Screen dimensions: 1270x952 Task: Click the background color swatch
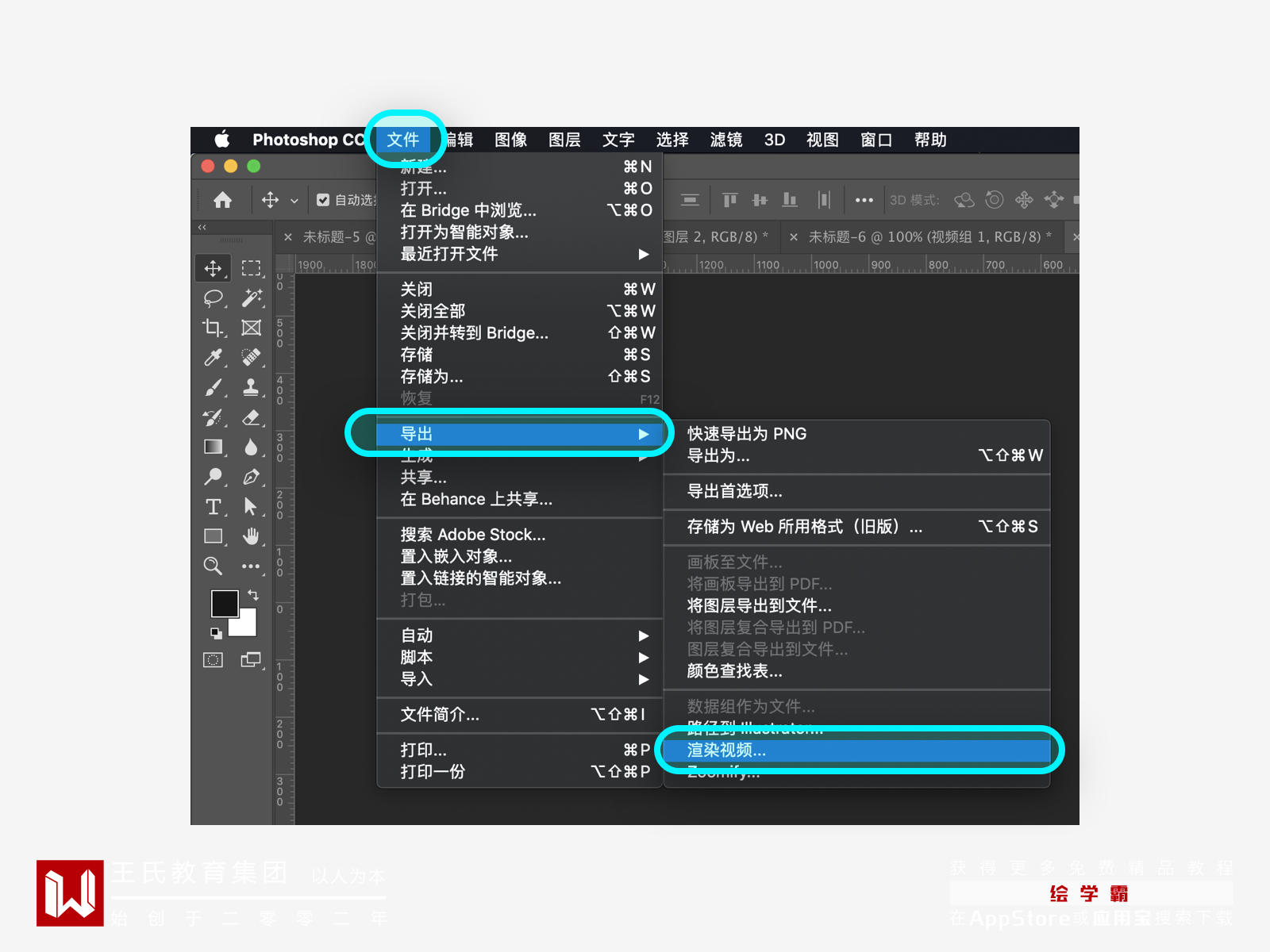tap(248, 627)
